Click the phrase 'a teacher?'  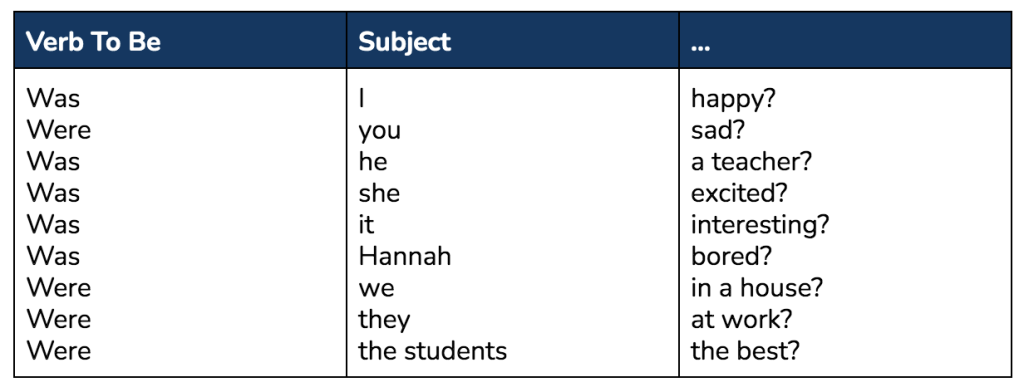pos(751,161)
